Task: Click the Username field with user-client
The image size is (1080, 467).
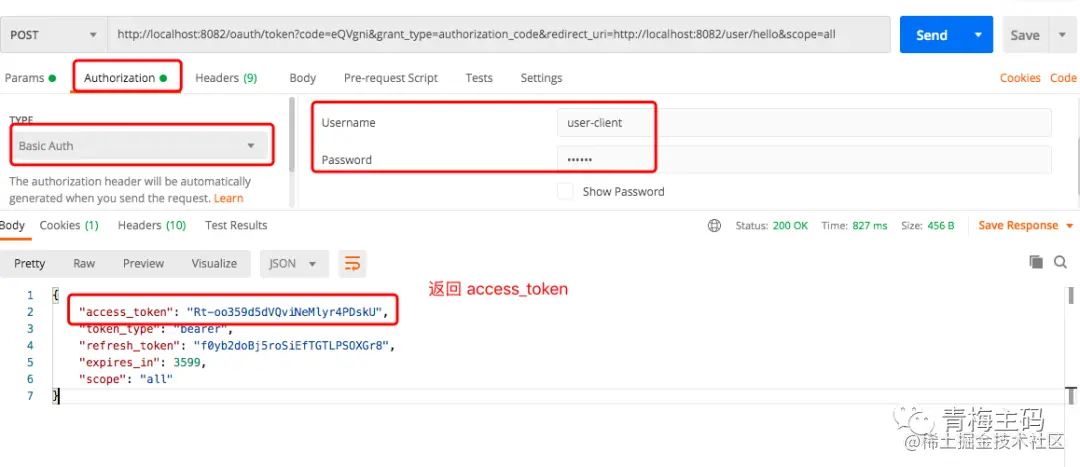Action: click(804, 123)
